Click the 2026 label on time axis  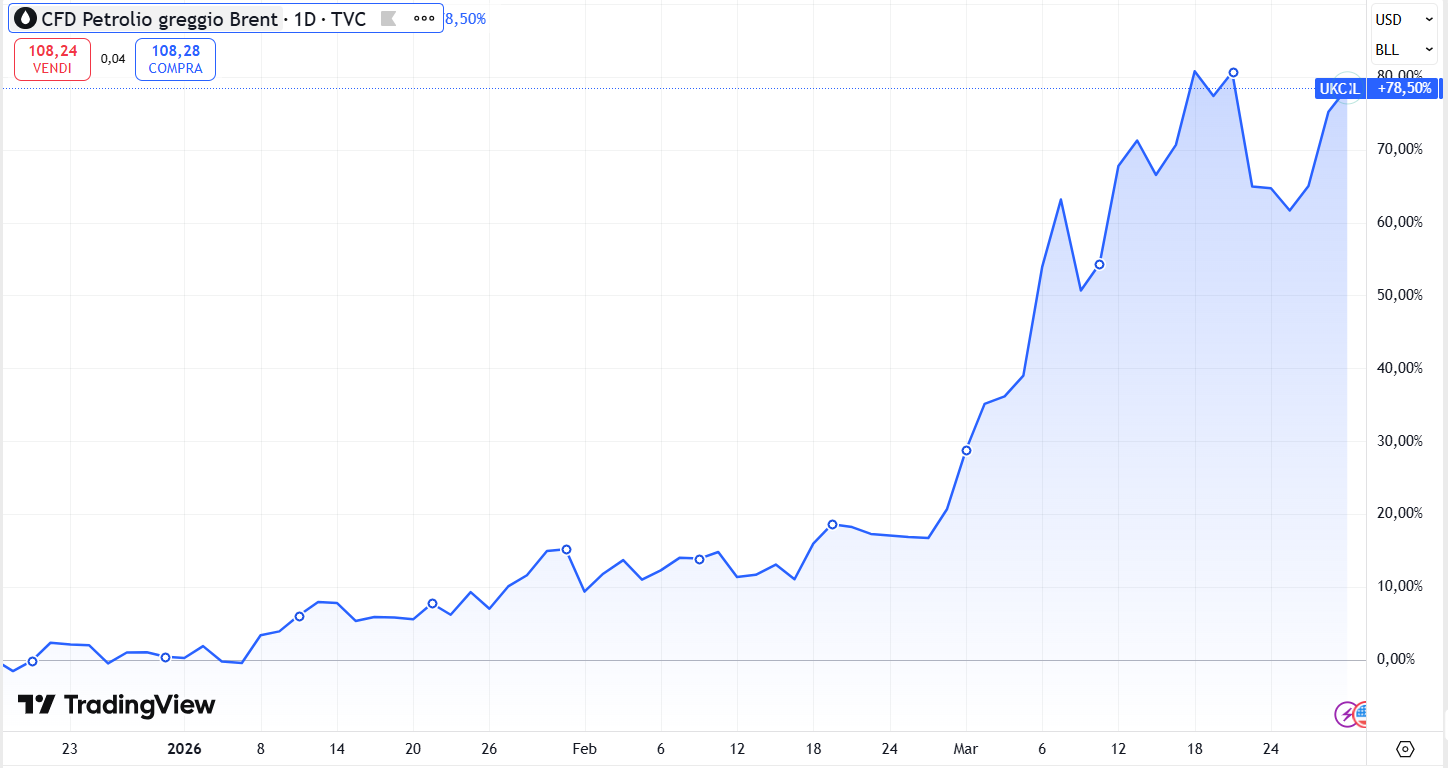point(184,749)
